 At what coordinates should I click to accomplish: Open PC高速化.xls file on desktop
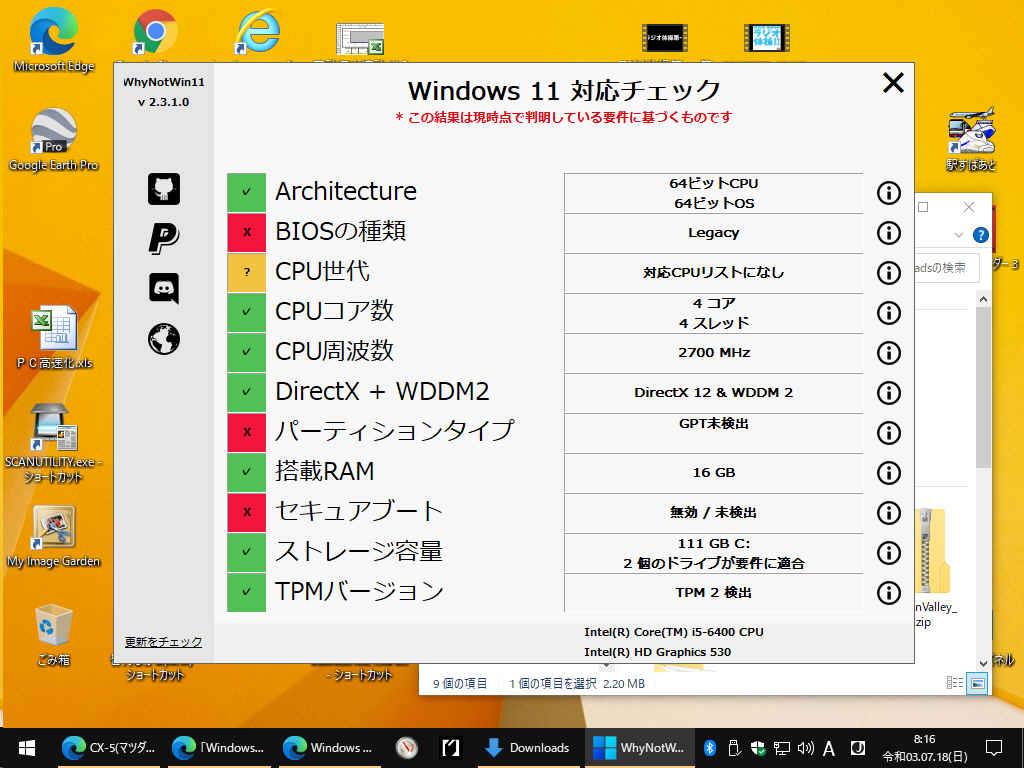click(54, 338)
